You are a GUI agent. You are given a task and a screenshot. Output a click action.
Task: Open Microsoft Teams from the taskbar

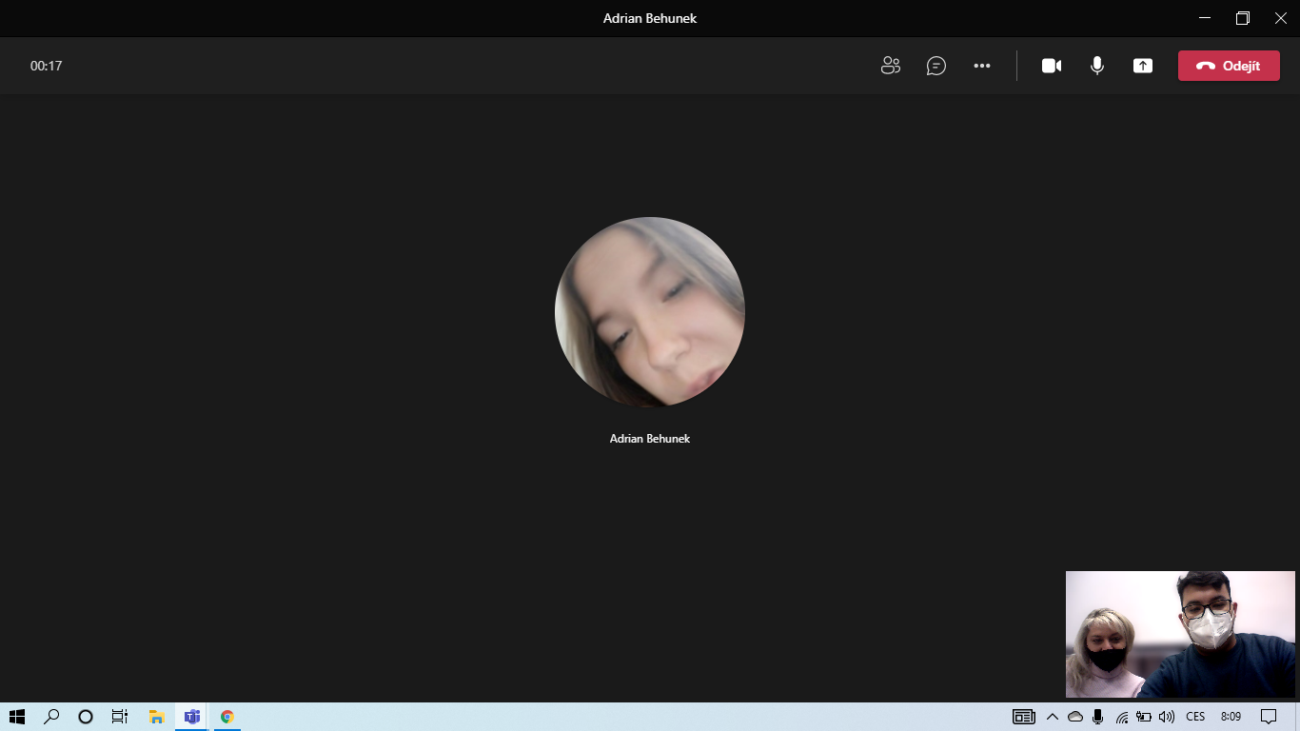192,717
